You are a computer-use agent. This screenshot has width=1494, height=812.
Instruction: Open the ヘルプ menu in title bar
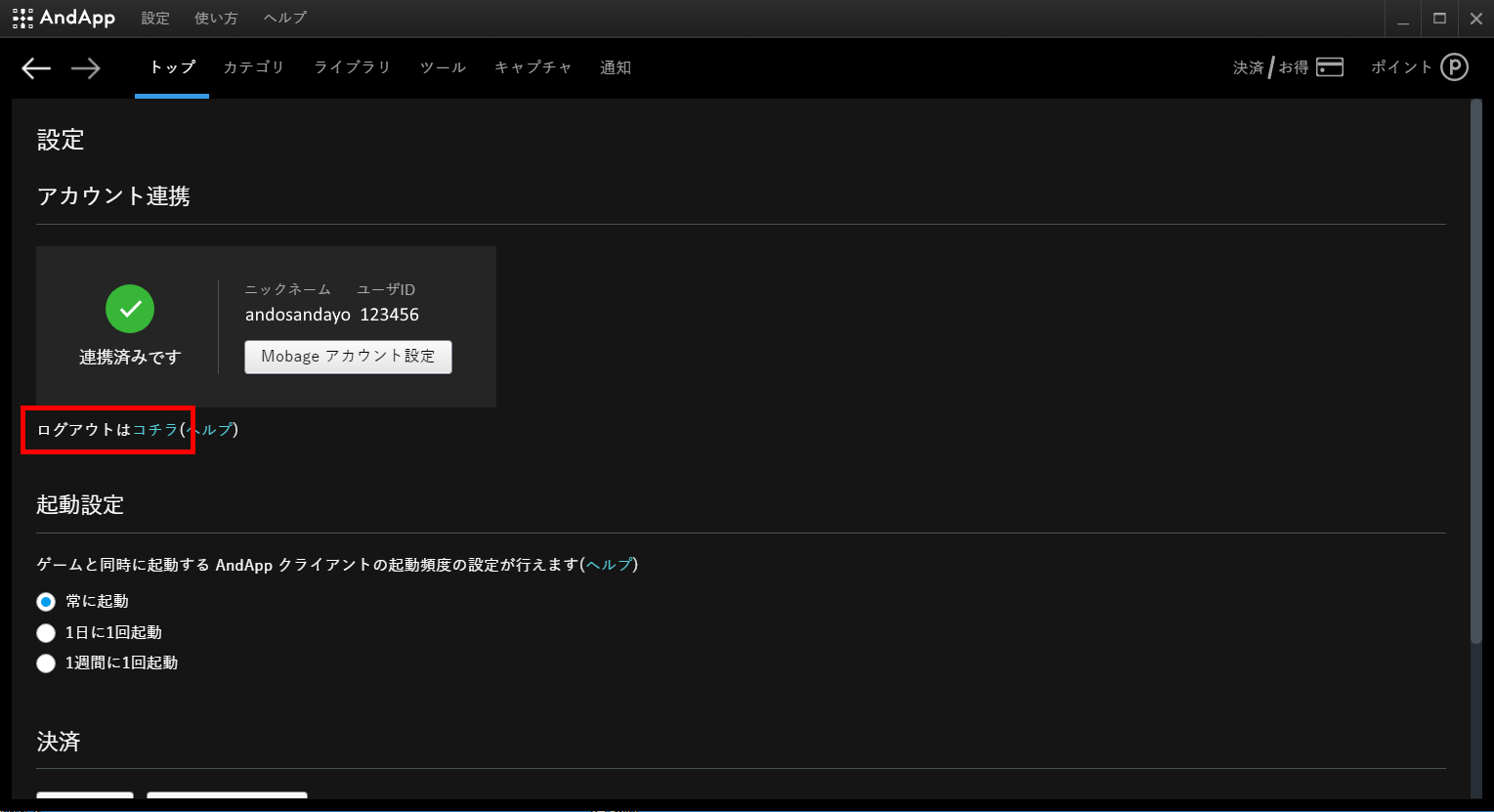pyautogui.click(x=284, y=19)
